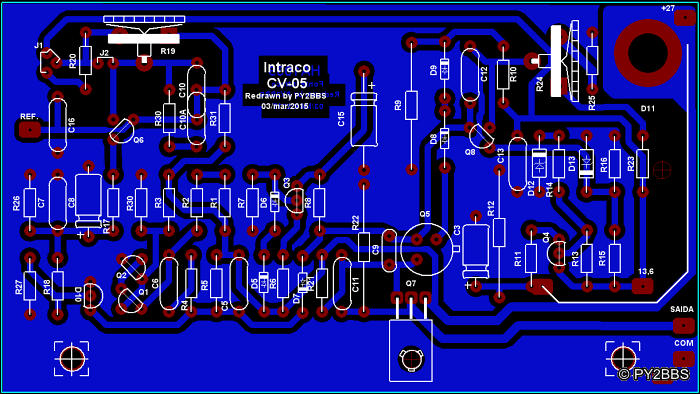700x394 pixels.
Task: Click the bottom-left mounting hole crosshair
Action: click(x=72, y=359)
